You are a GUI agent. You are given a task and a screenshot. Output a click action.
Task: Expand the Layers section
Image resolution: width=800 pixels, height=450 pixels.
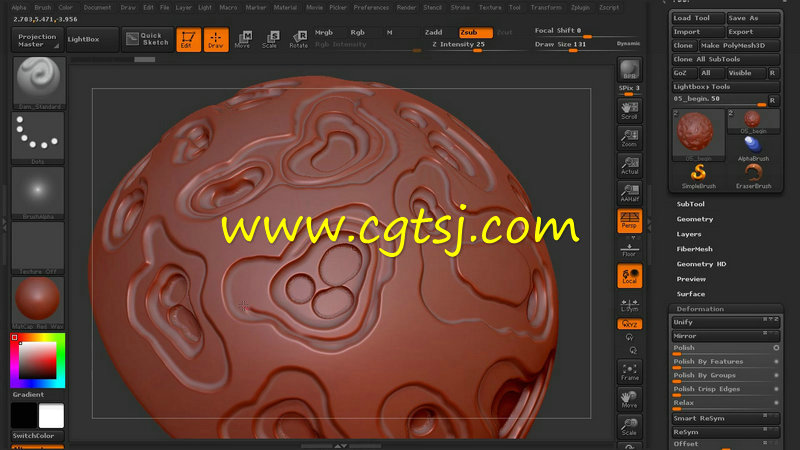pyautogui.click(x=689, y=234)
